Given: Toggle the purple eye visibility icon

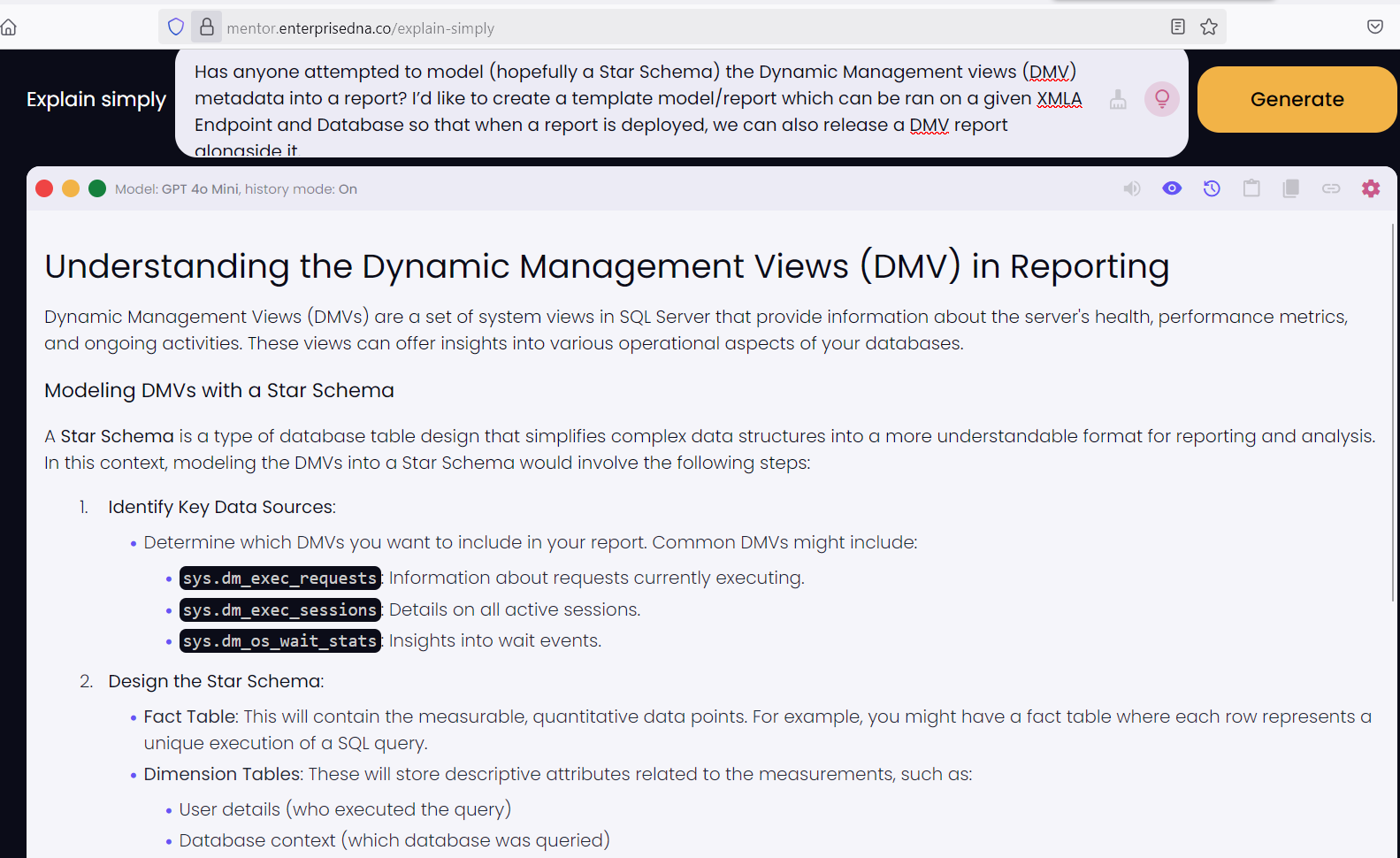Looking at the screenshot, I should point(1172,188).
